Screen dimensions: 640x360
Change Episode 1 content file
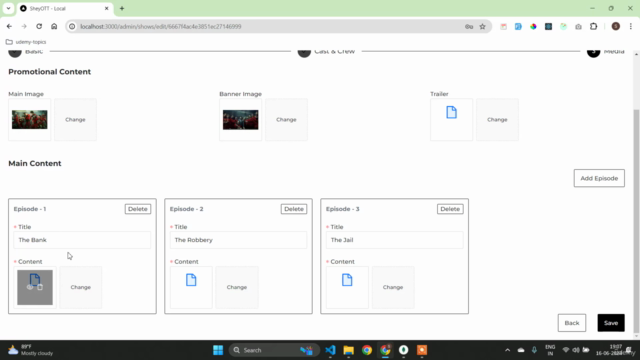pyautogui.click(x=81, y=287)
